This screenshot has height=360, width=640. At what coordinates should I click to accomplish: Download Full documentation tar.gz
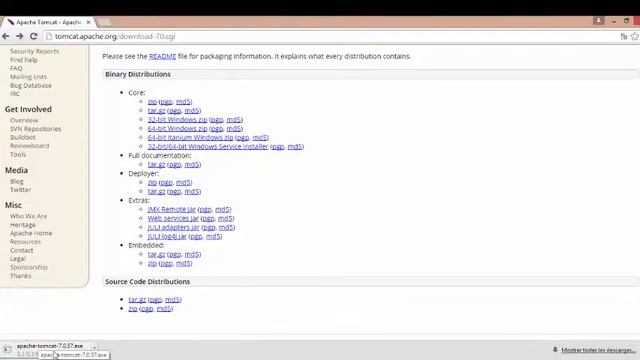point(156,164)
